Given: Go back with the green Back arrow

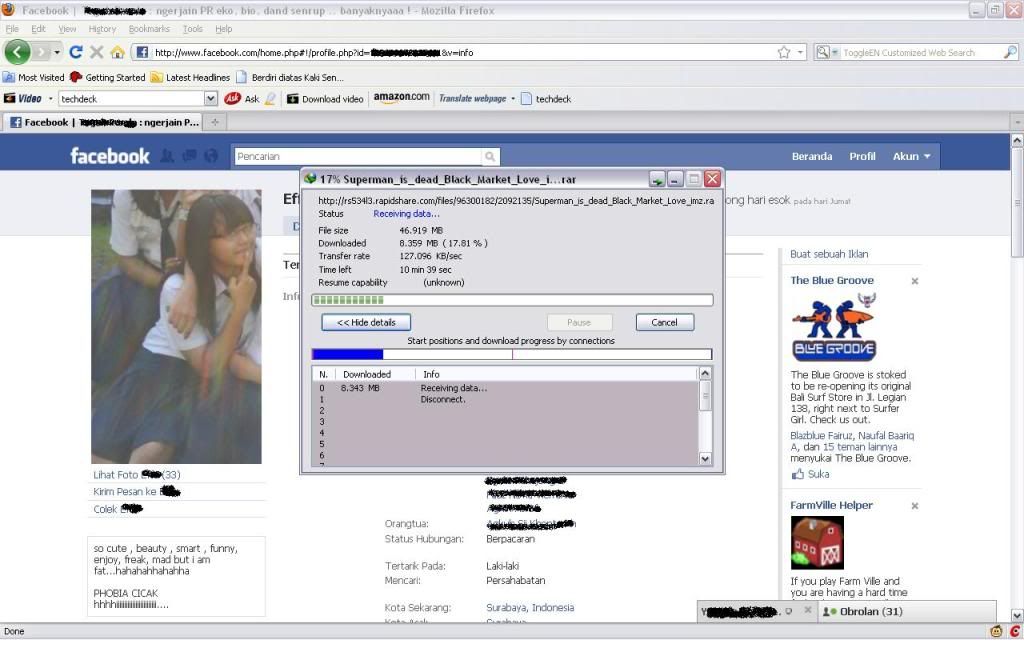Looking at the screenshot, I should point(17,52).
